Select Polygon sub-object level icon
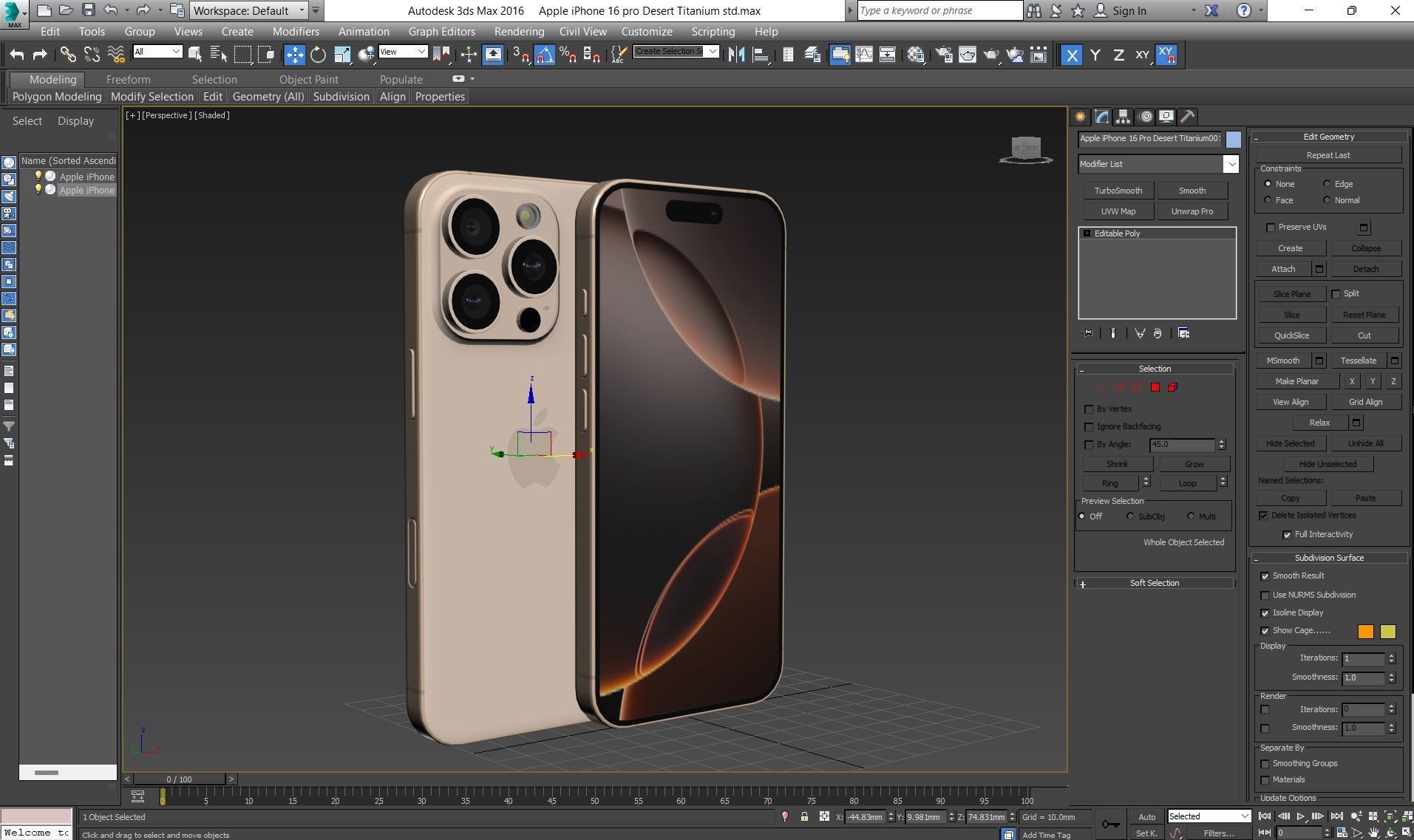1414x840 pixels. point(1155,387)
